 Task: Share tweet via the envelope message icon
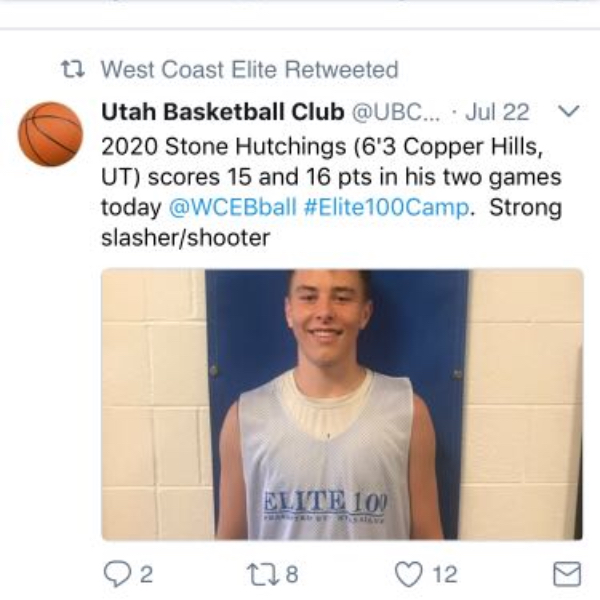tap(567, 574)
